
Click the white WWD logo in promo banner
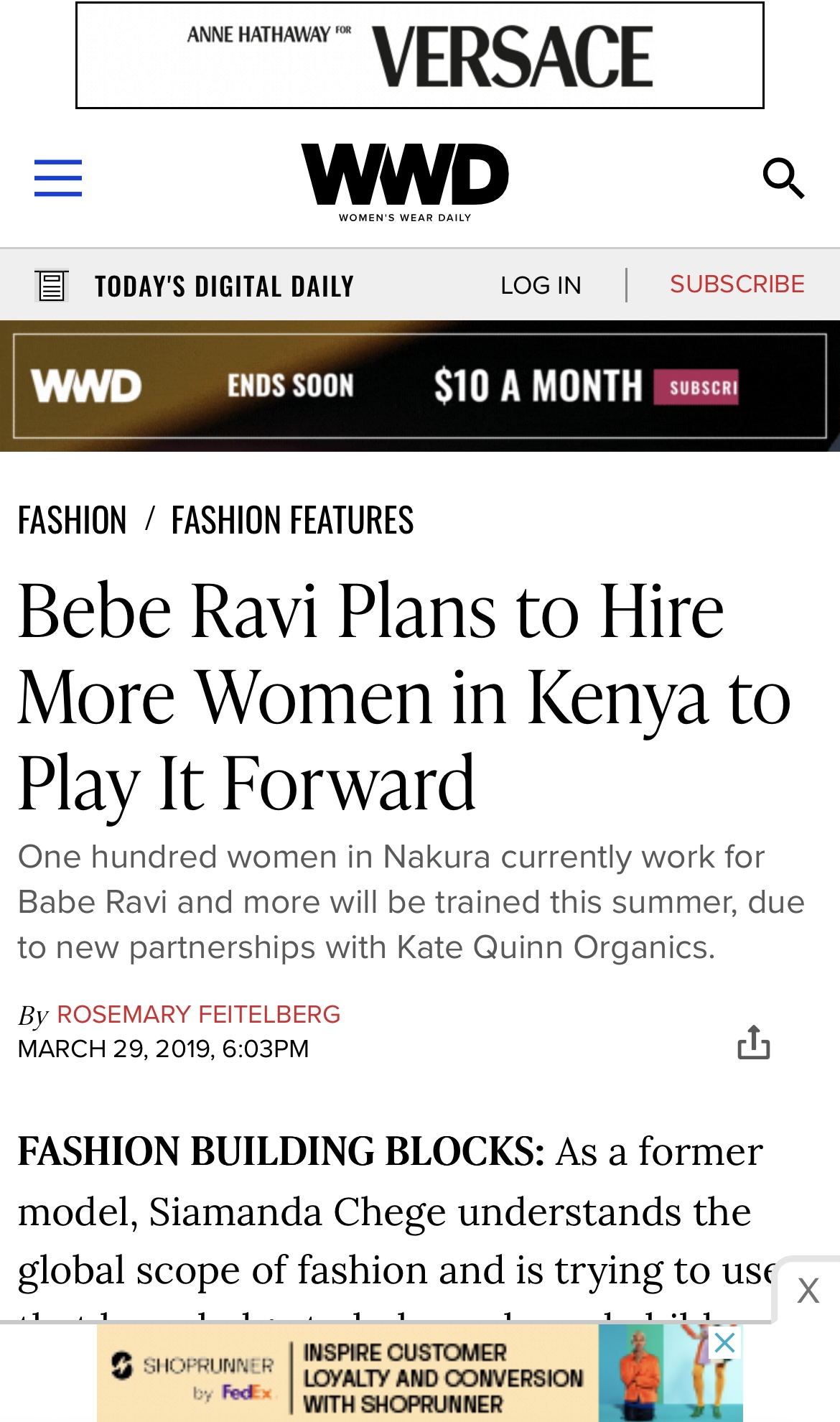coord(87,386)
